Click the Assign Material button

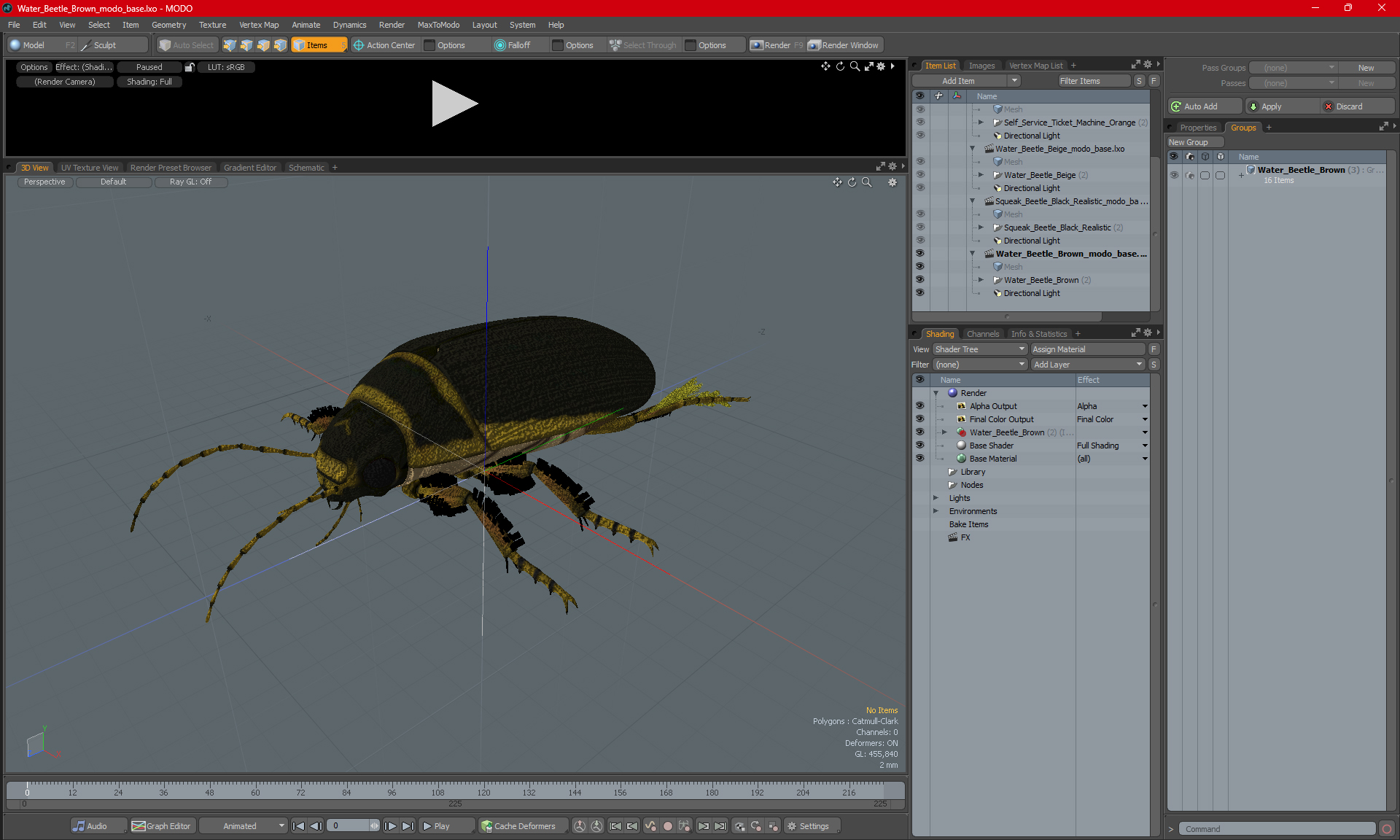[1087, 349]
